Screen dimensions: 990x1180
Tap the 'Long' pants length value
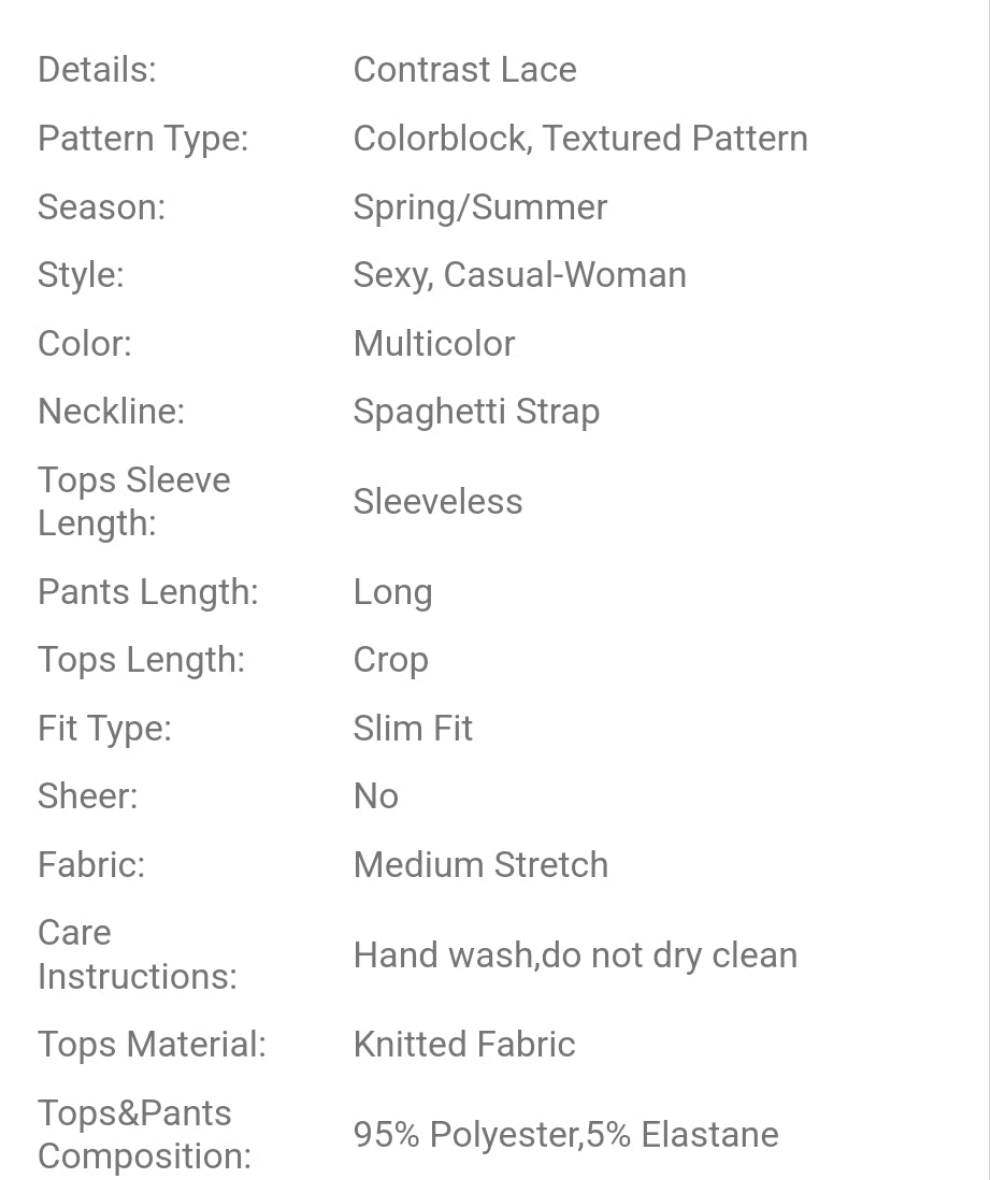392,592
